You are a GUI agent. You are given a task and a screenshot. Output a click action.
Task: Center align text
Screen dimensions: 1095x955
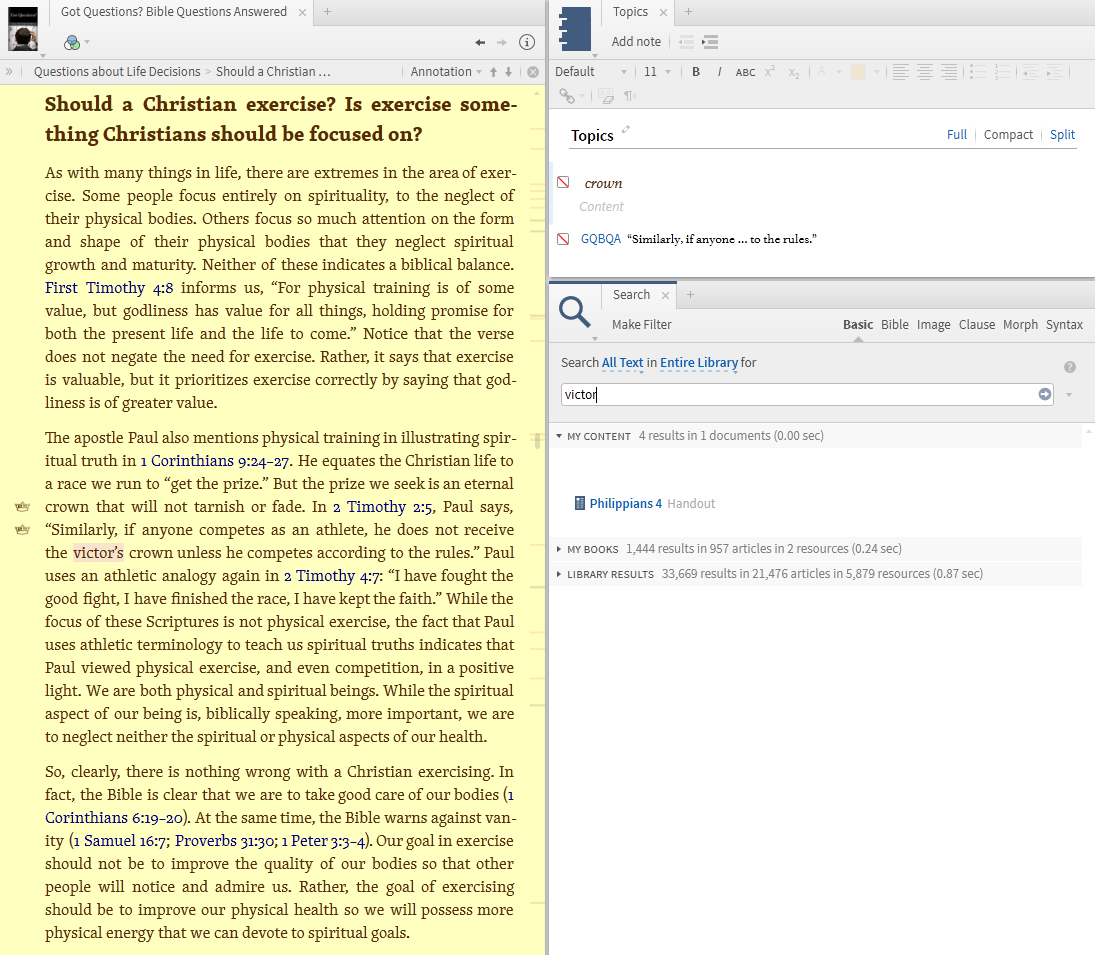point(925,72)
